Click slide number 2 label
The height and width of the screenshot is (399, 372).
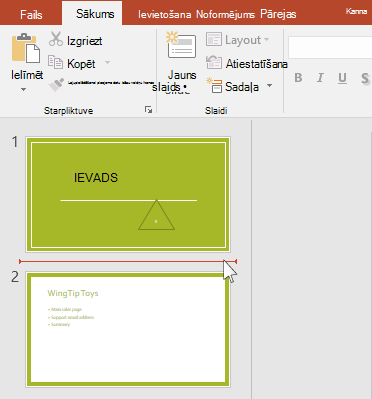15,277
